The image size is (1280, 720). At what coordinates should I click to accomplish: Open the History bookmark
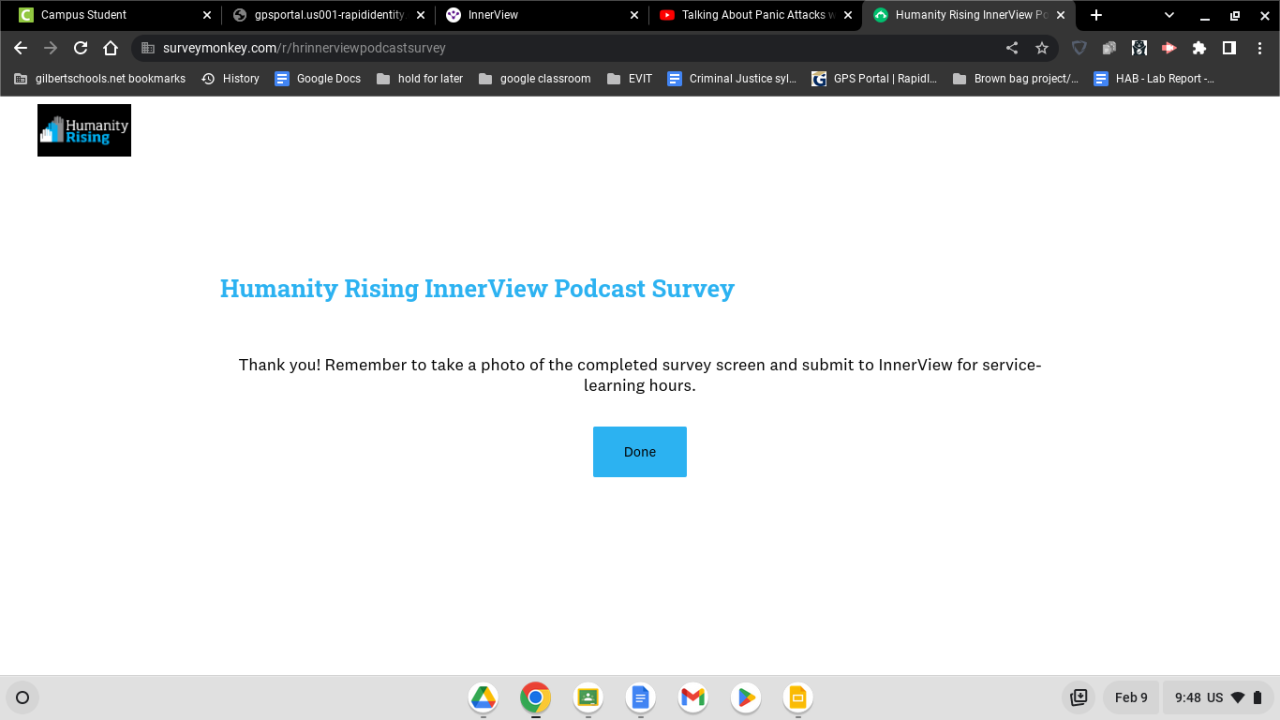(x=230, y=79)
